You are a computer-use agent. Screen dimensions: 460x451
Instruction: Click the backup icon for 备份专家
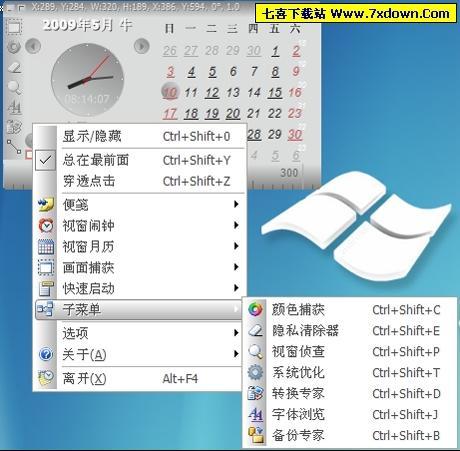pos(256,435)
